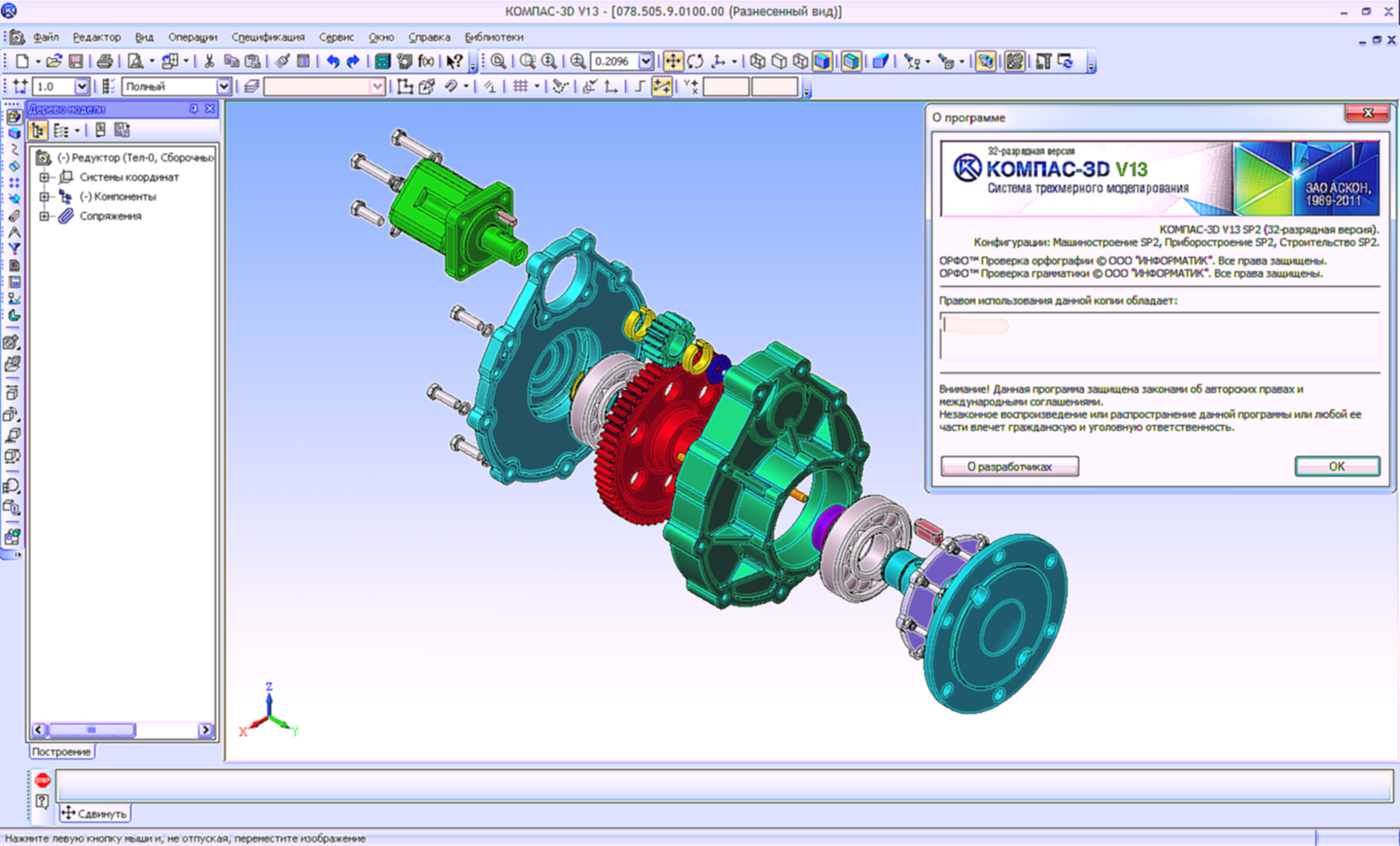Screen dimensions: 1400x846
Task: Click the model tree horizontal scrollbar thumb
Action: click(91, 729)
